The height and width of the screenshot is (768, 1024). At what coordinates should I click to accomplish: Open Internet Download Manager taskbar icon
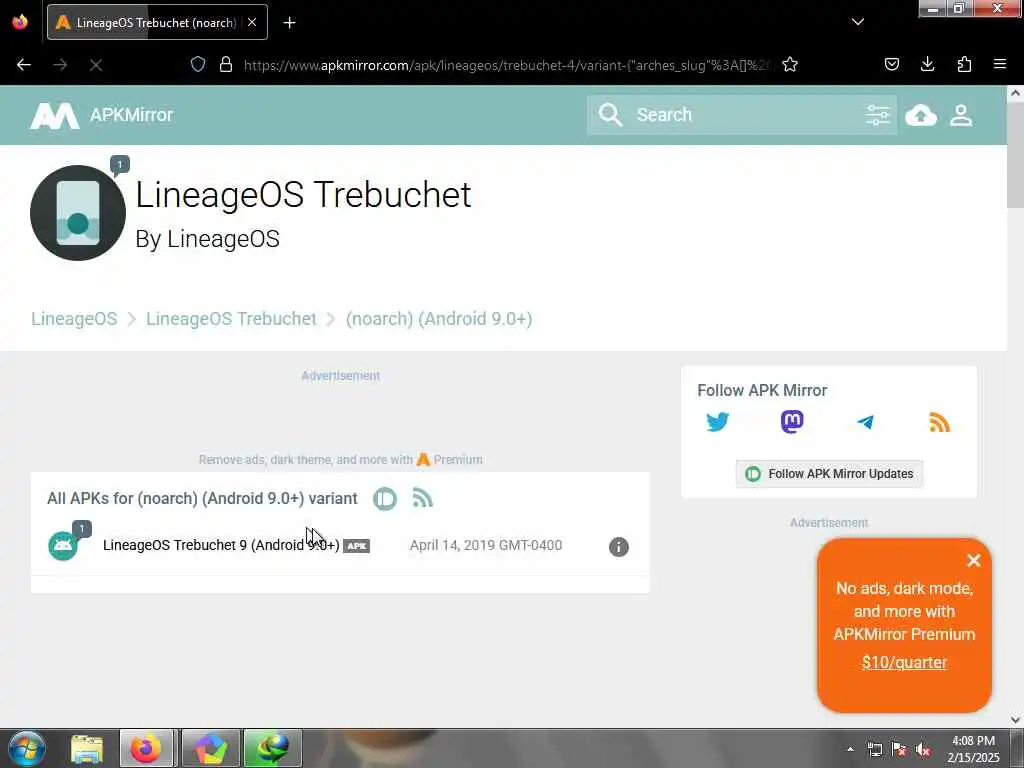(x=272, y=748)
